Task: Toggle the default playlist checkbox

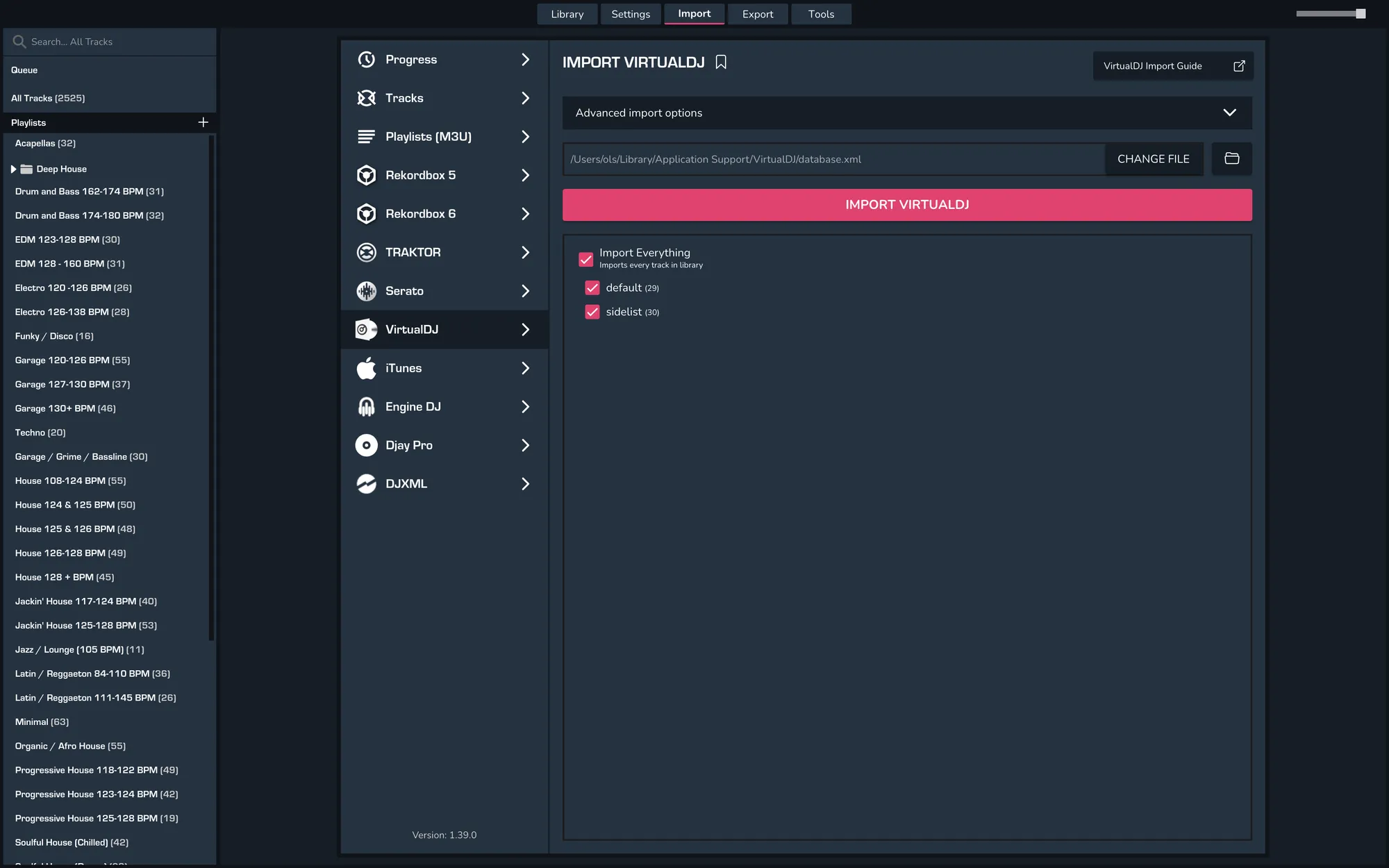Action: tap(592, 287)
